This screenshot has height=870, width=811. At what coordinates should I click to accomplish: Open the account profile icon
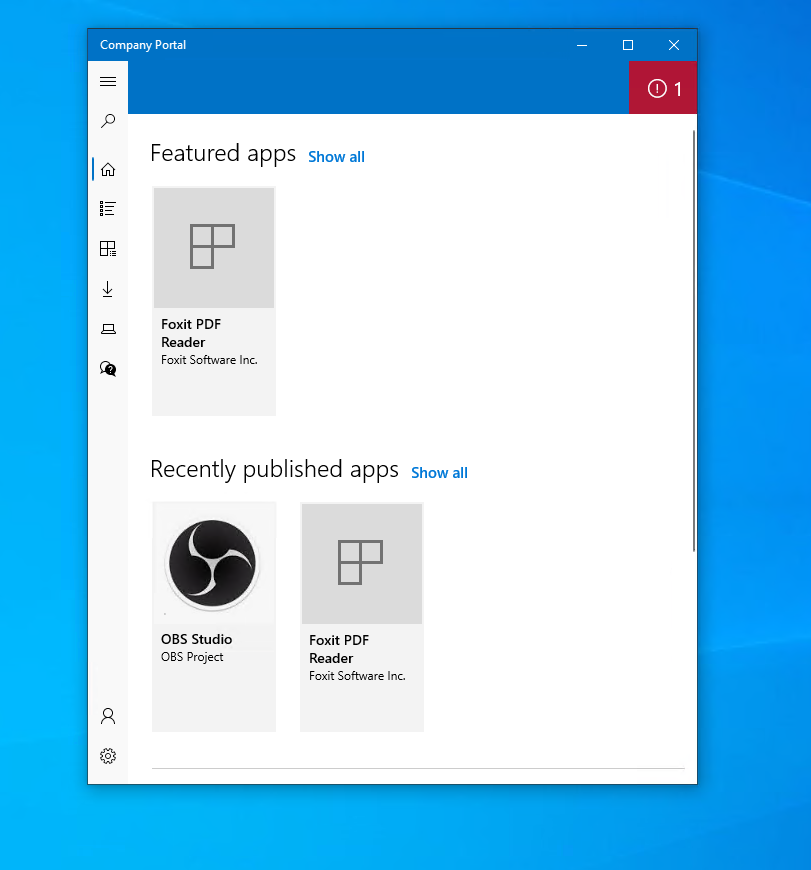coord(108,716)
